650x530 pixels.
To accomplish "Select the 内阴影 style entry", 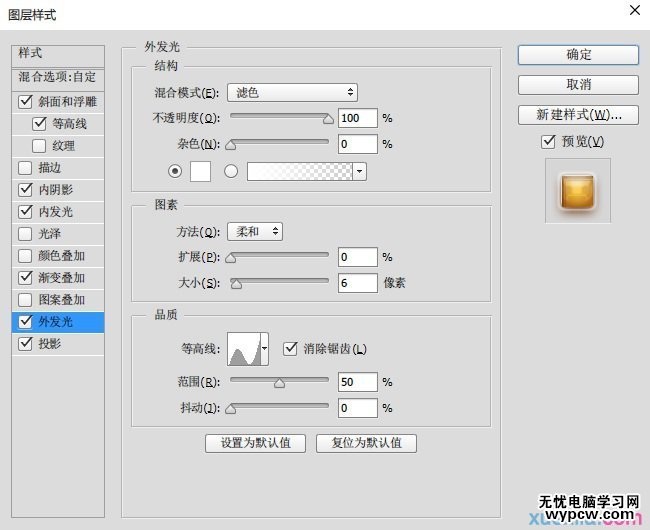I will [x=58, y=189].
